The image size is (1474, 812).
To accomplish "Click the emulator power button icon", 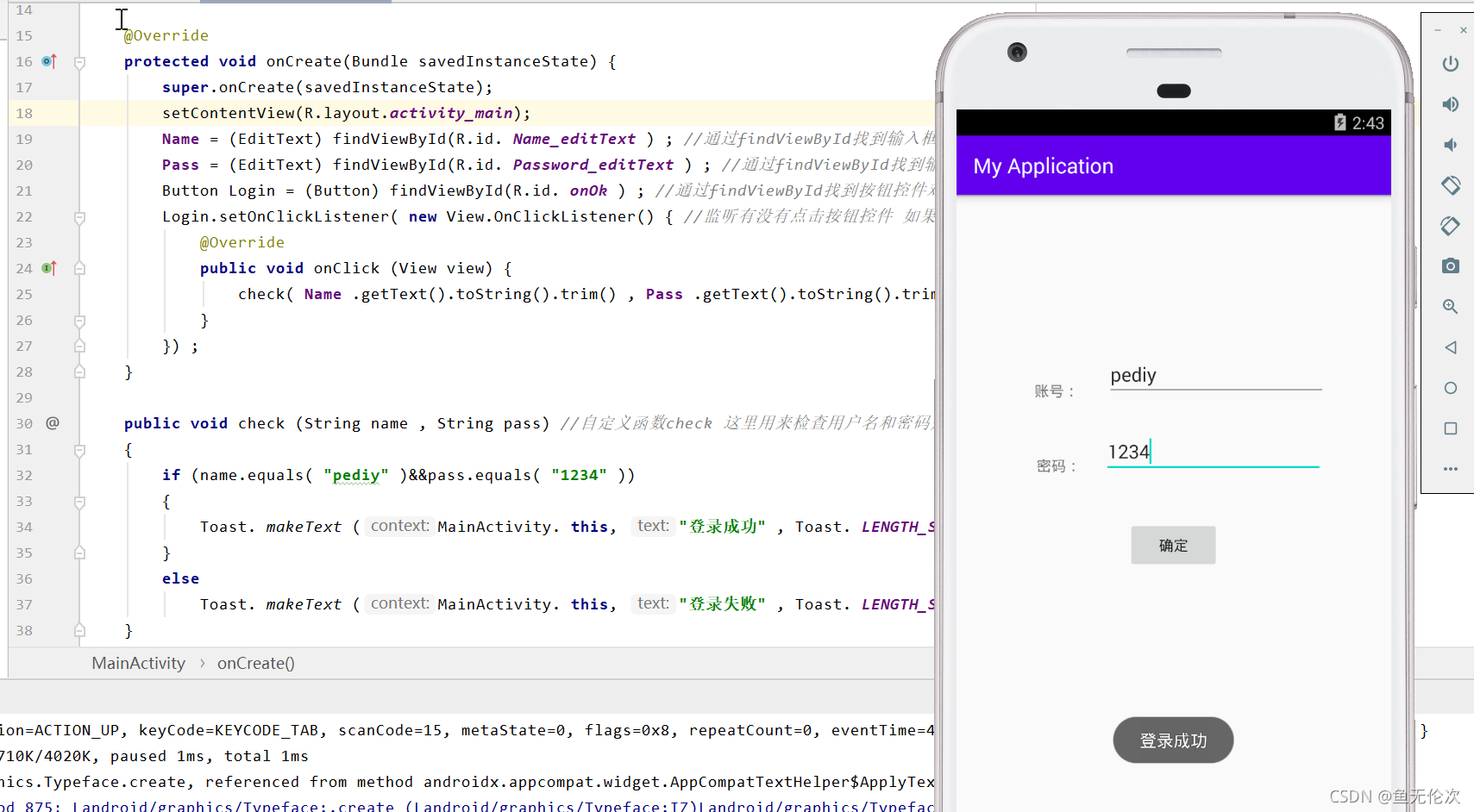I will click(1451, 64).
